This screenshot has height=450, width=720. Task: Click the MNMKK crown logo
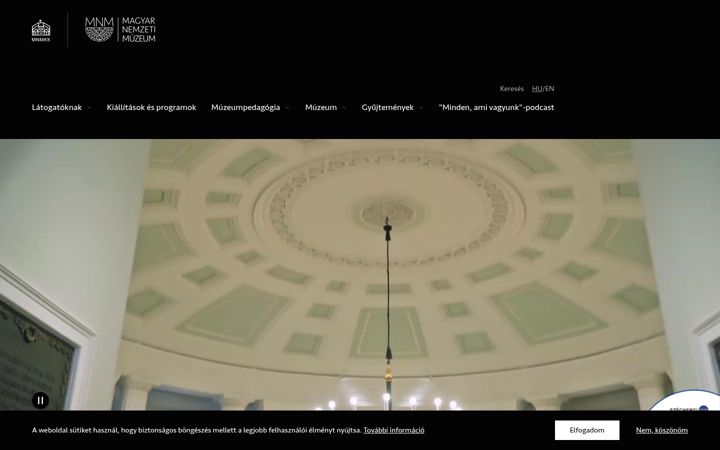tap(41, 30)
